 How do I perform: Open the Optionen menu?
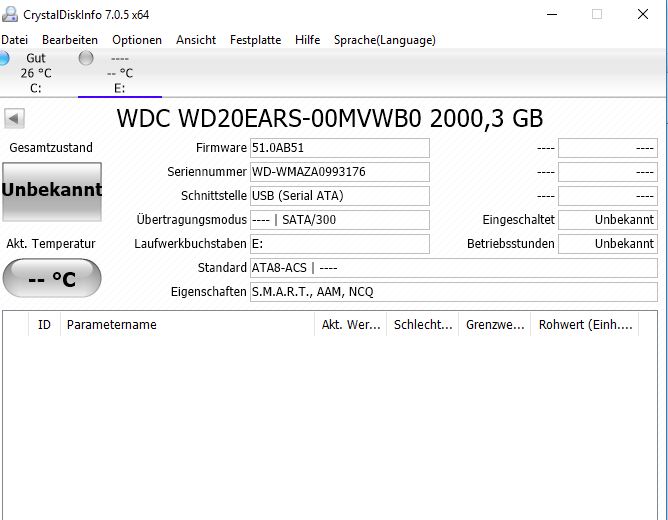coord(137,40)
